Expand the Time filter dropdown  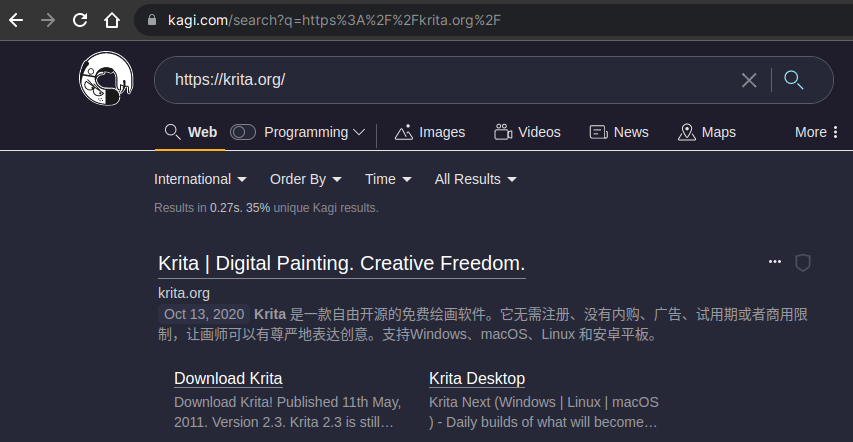(x=388, y=179)
